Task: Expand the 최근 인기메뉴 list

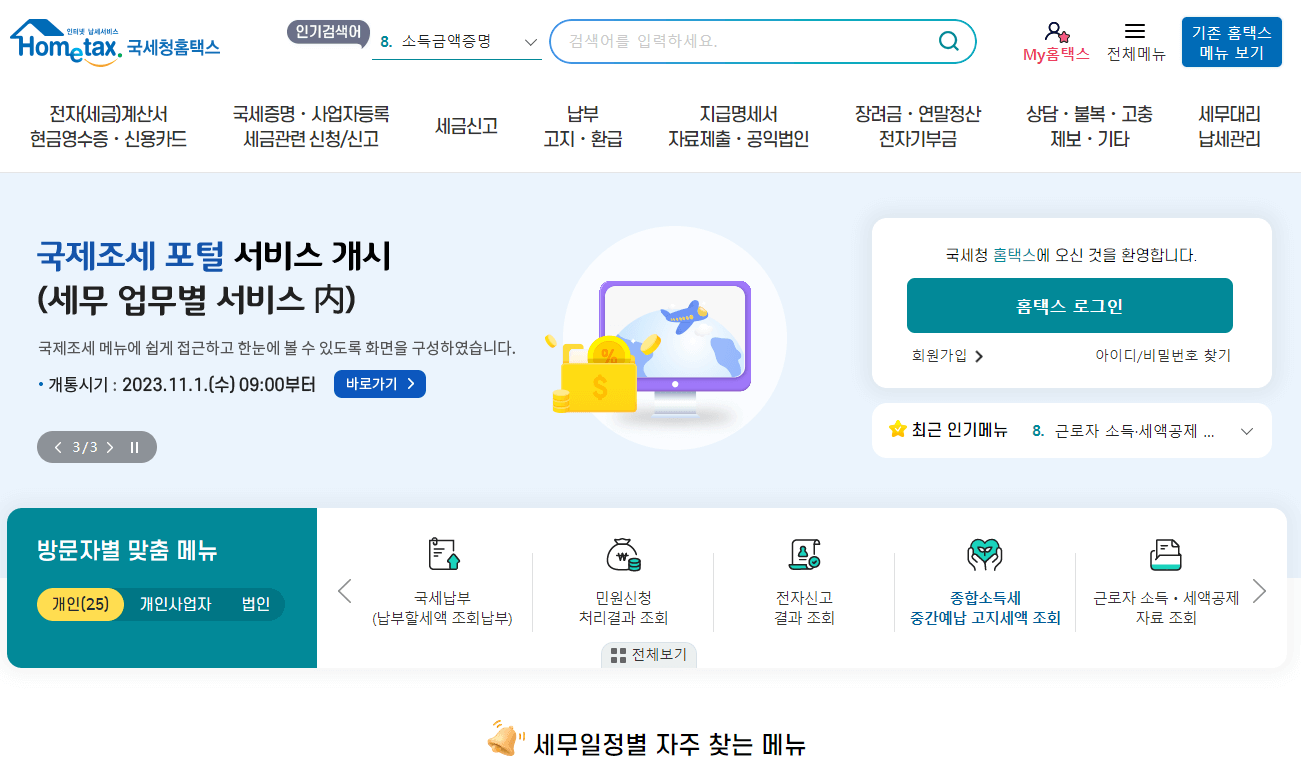Action: coord(1246,431)
